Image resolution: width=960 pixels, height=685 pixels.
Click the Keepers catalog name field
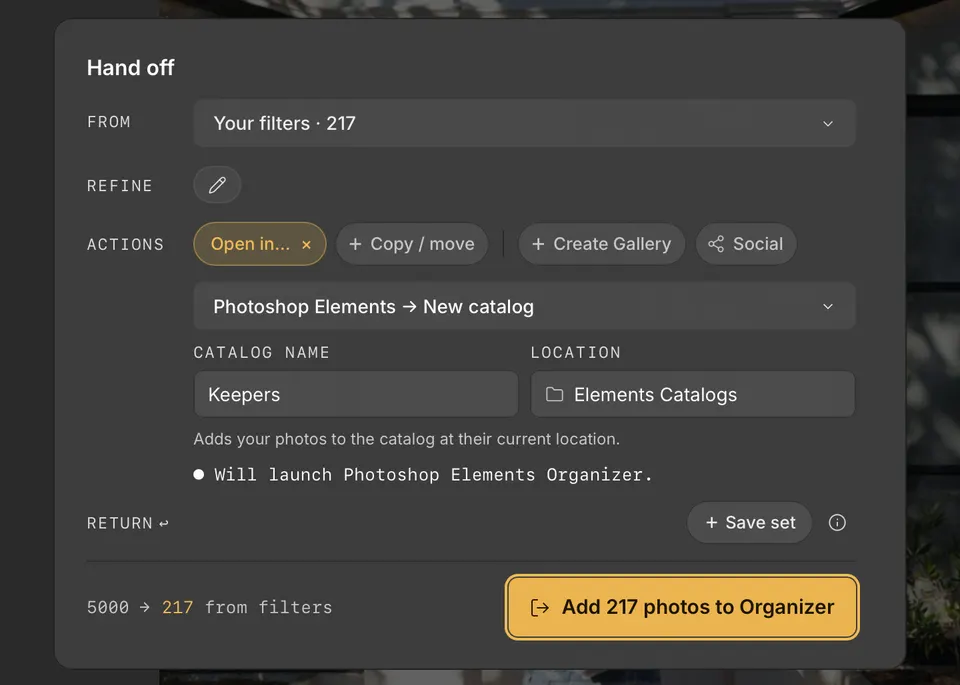coord(356,394)
